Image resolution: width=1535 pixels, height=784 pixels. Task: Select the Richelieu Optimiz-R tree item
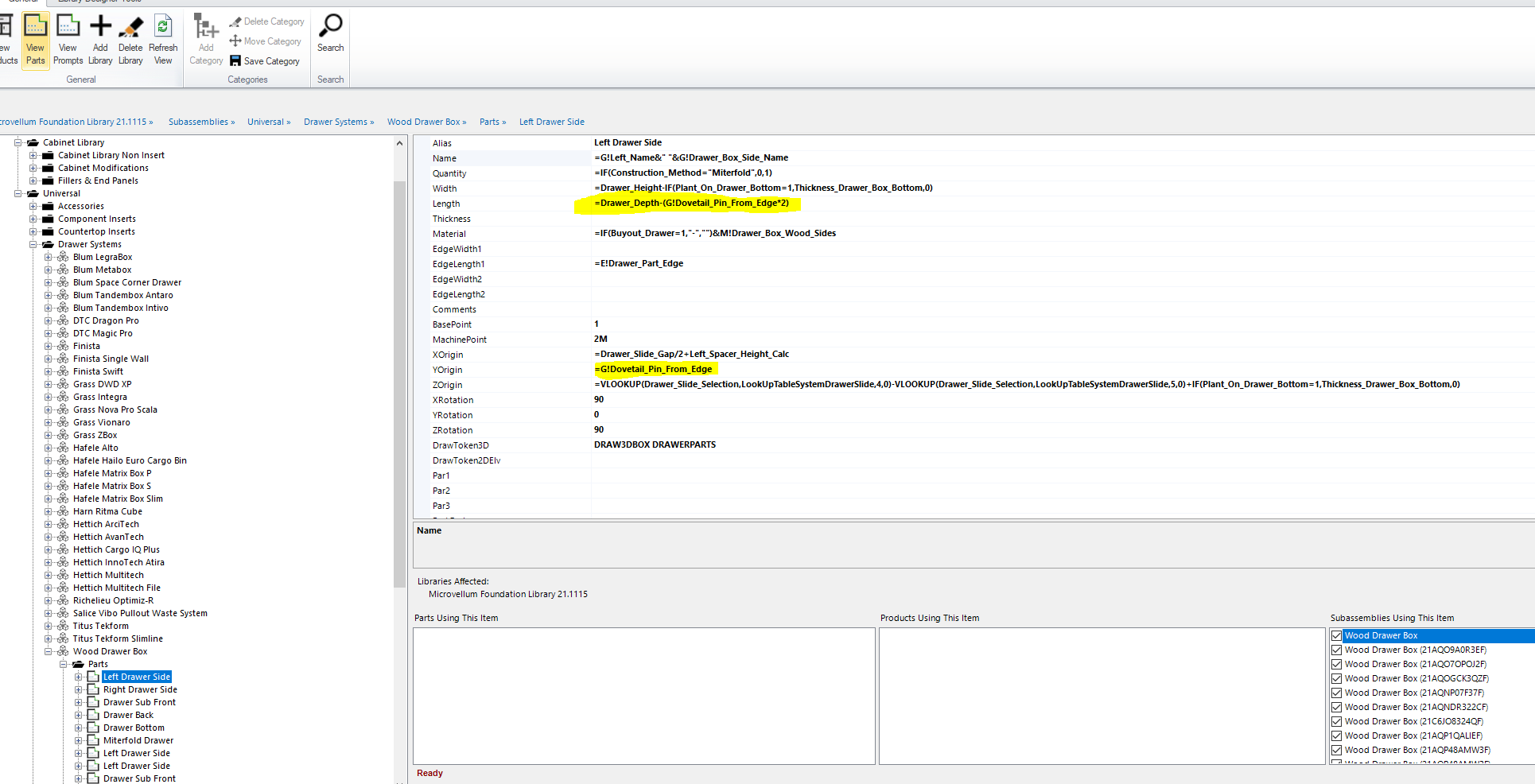click(x=114, y=601)
